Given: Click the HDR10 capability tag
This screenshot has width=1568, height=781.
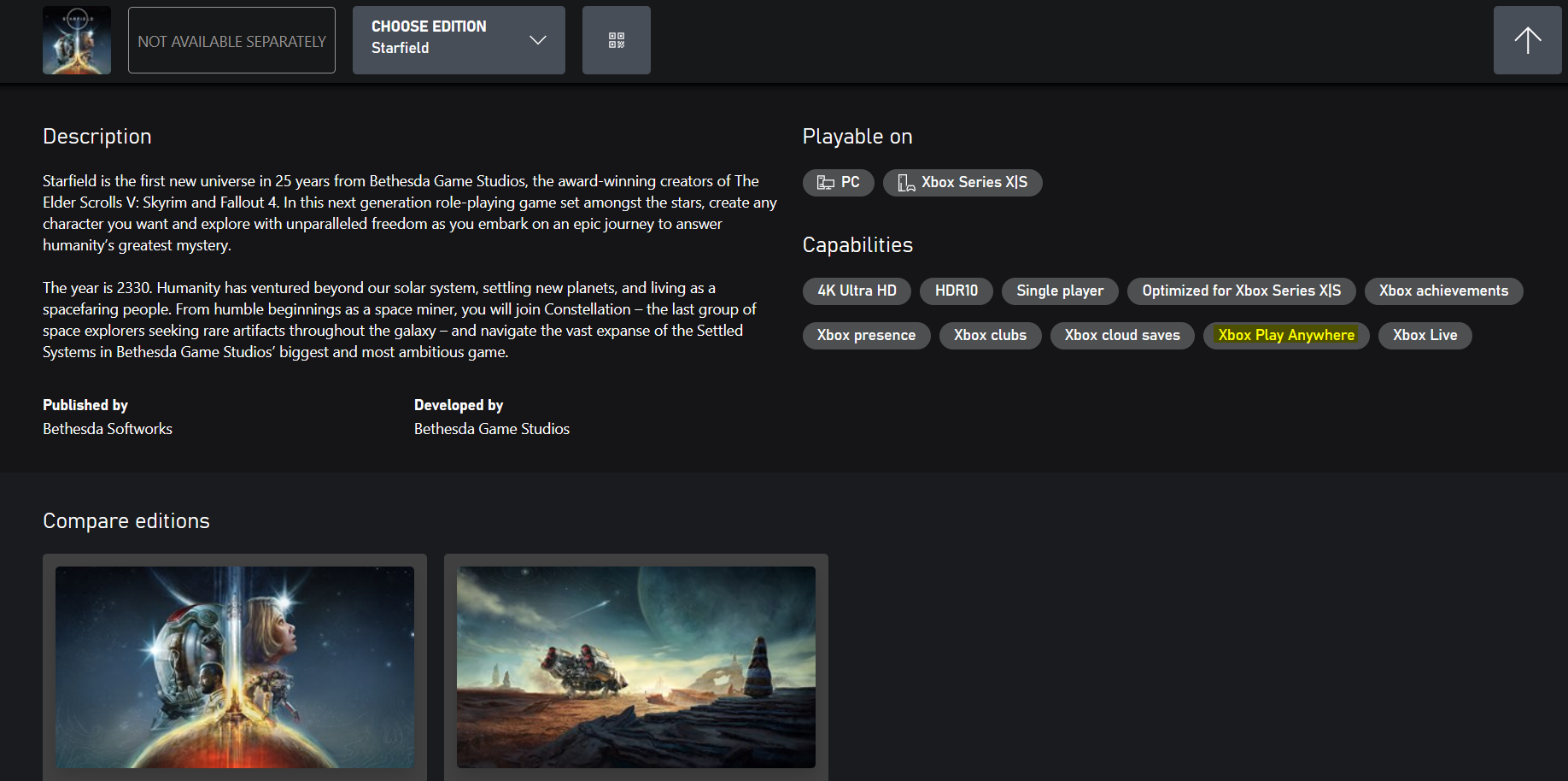Looking at the screenshot, I should coord(956,291).
